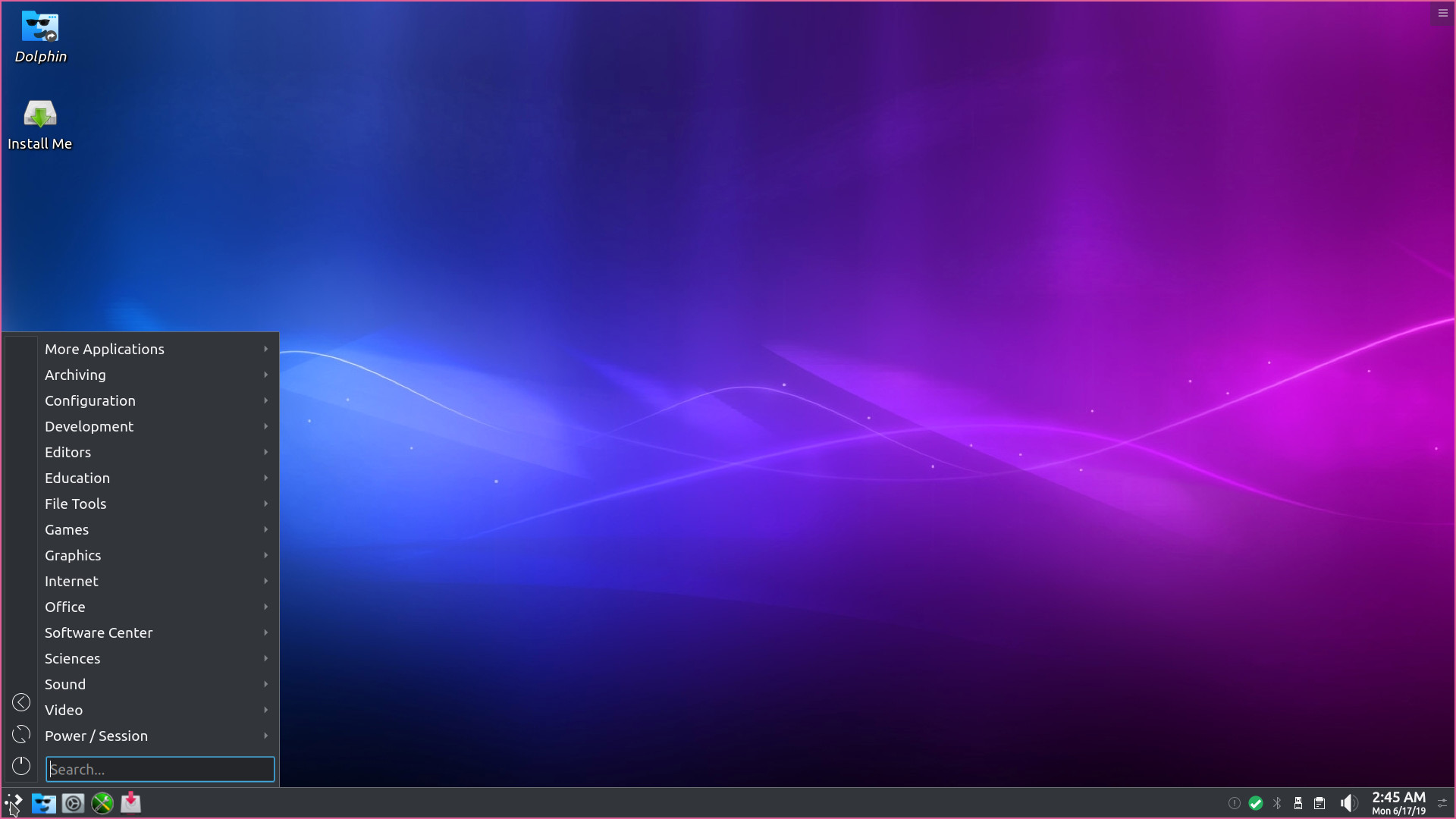This screenshot has height=819, width=1456.
Task: Click the preferences wheel icon in the taskbar
Action: click(73, 803)
